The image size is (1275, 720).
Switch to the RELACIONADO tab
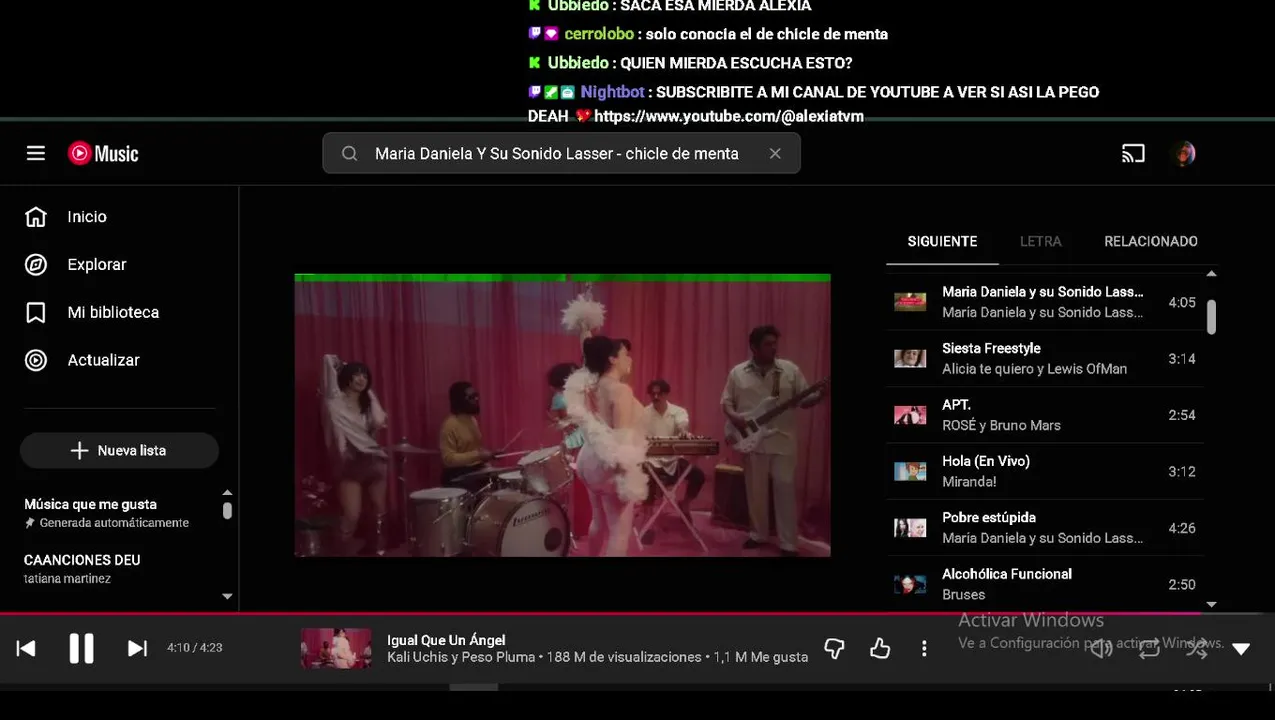coord(1150,241)
